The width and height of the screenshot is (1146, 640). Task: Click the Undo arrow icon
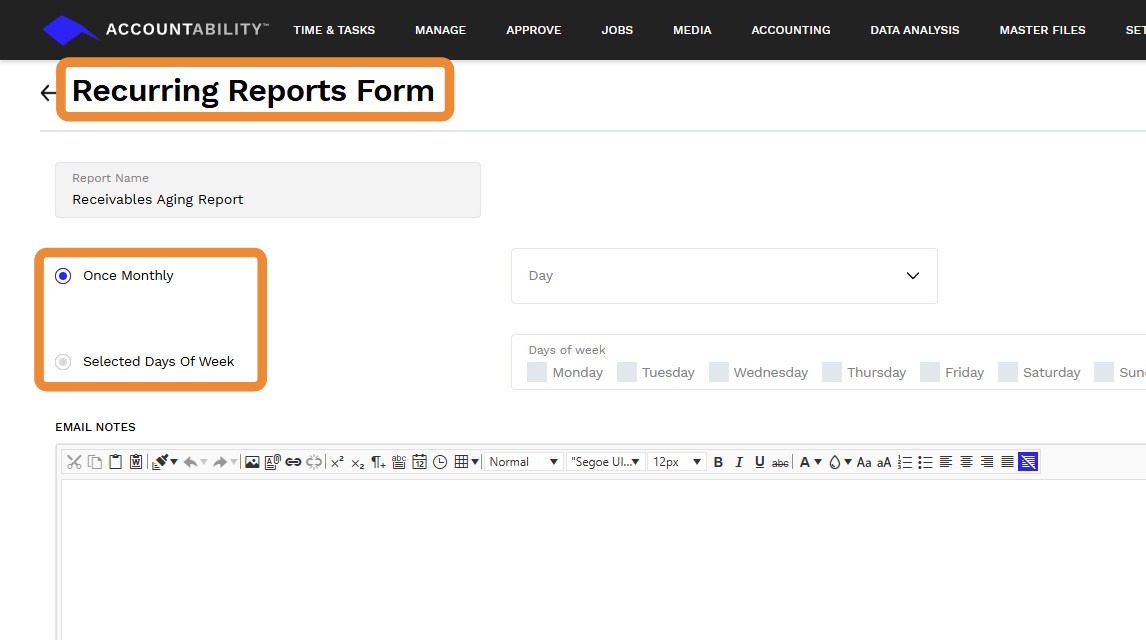coord(191,462)
